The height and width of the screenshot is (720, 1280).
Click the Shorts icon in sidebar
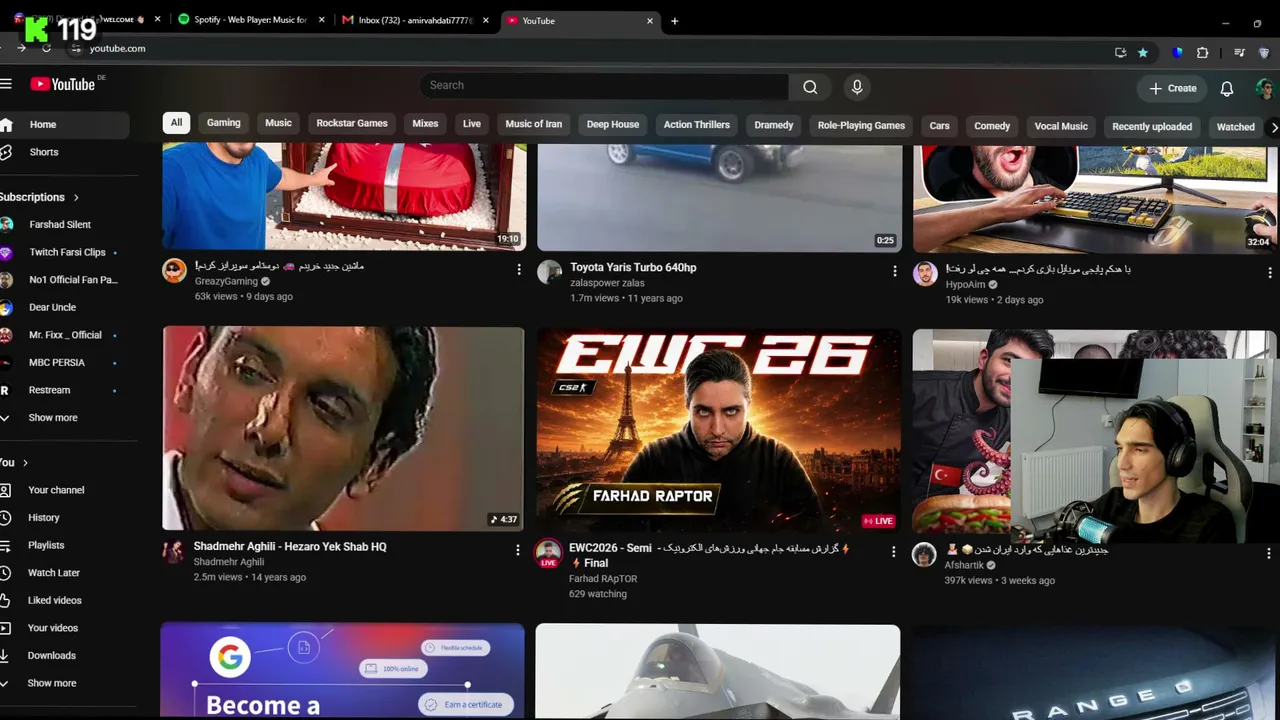(x=6, y=152)
